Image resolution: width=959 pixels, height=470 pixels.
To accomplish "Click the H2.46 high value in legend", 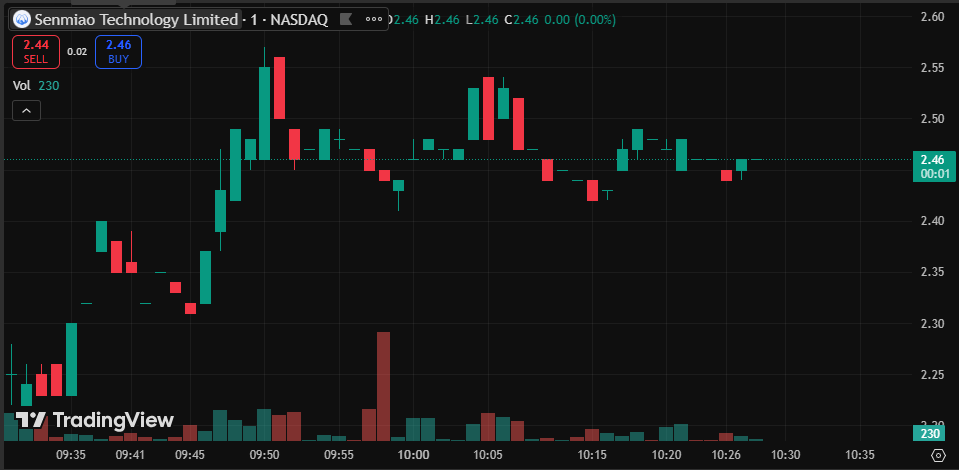I will point(442,20).
